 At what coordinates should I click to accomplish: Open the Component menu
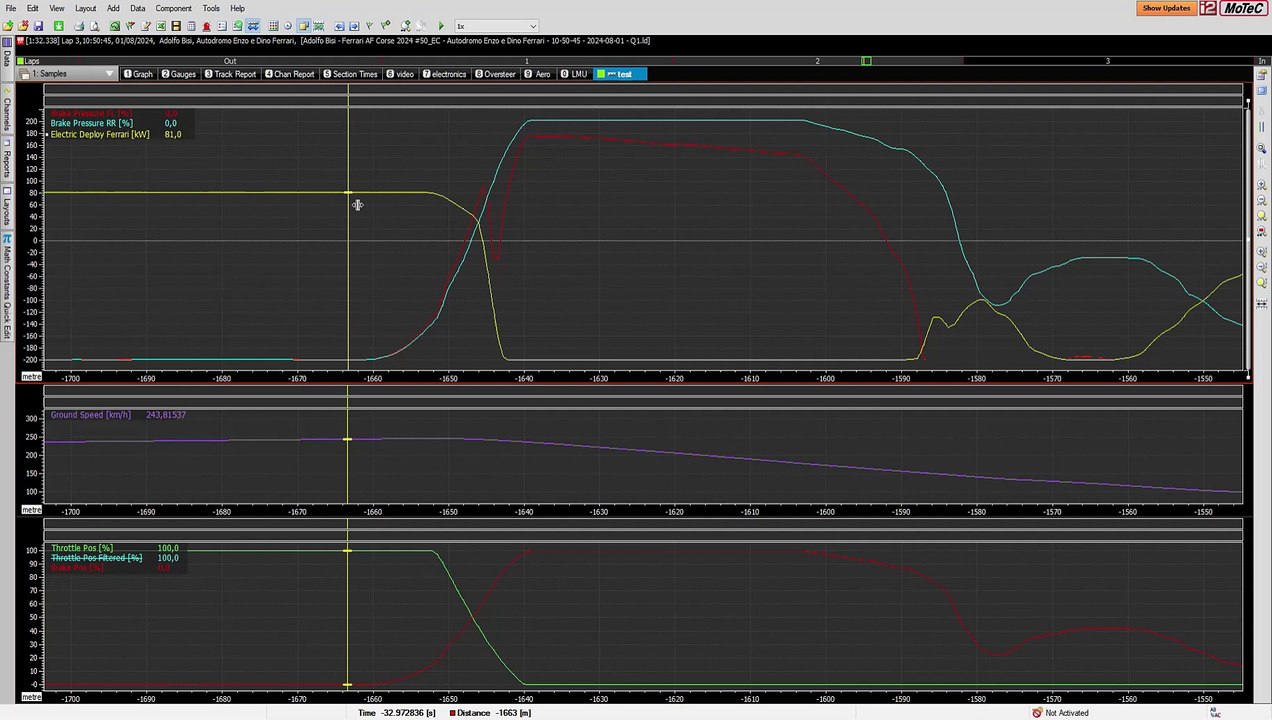tap(173, 8)
